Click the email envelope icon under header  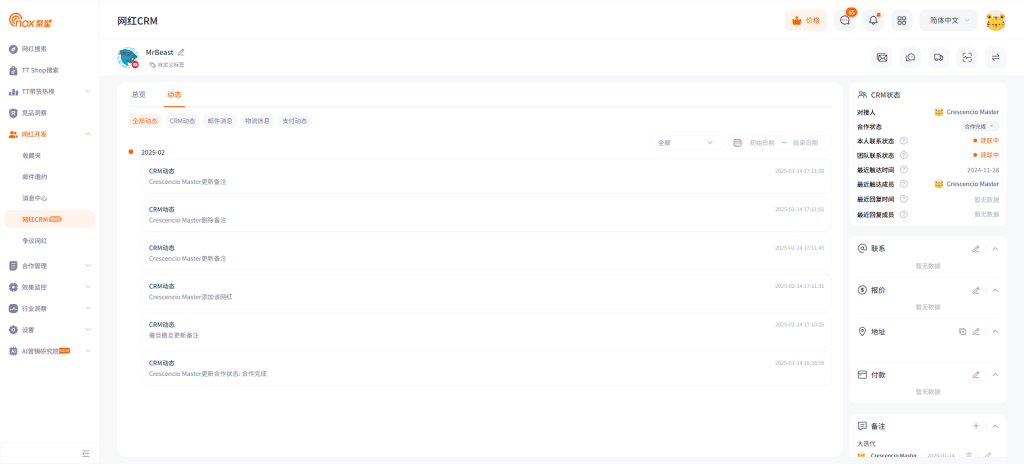(882, 58)
